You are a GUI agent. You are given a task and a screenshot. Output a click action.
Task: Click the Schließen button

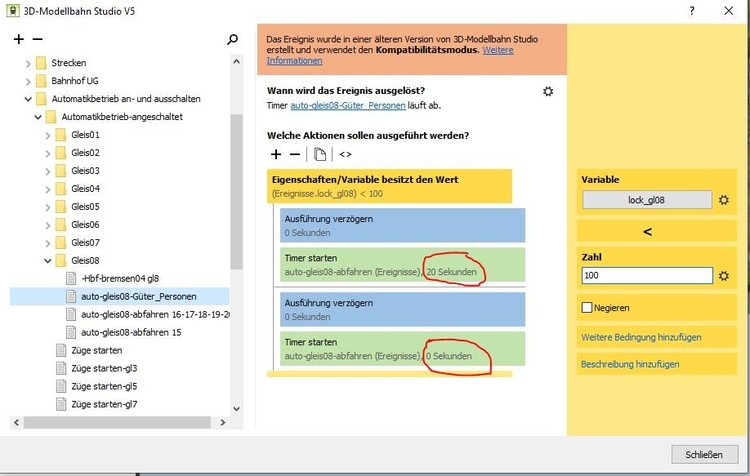[704, 454]
